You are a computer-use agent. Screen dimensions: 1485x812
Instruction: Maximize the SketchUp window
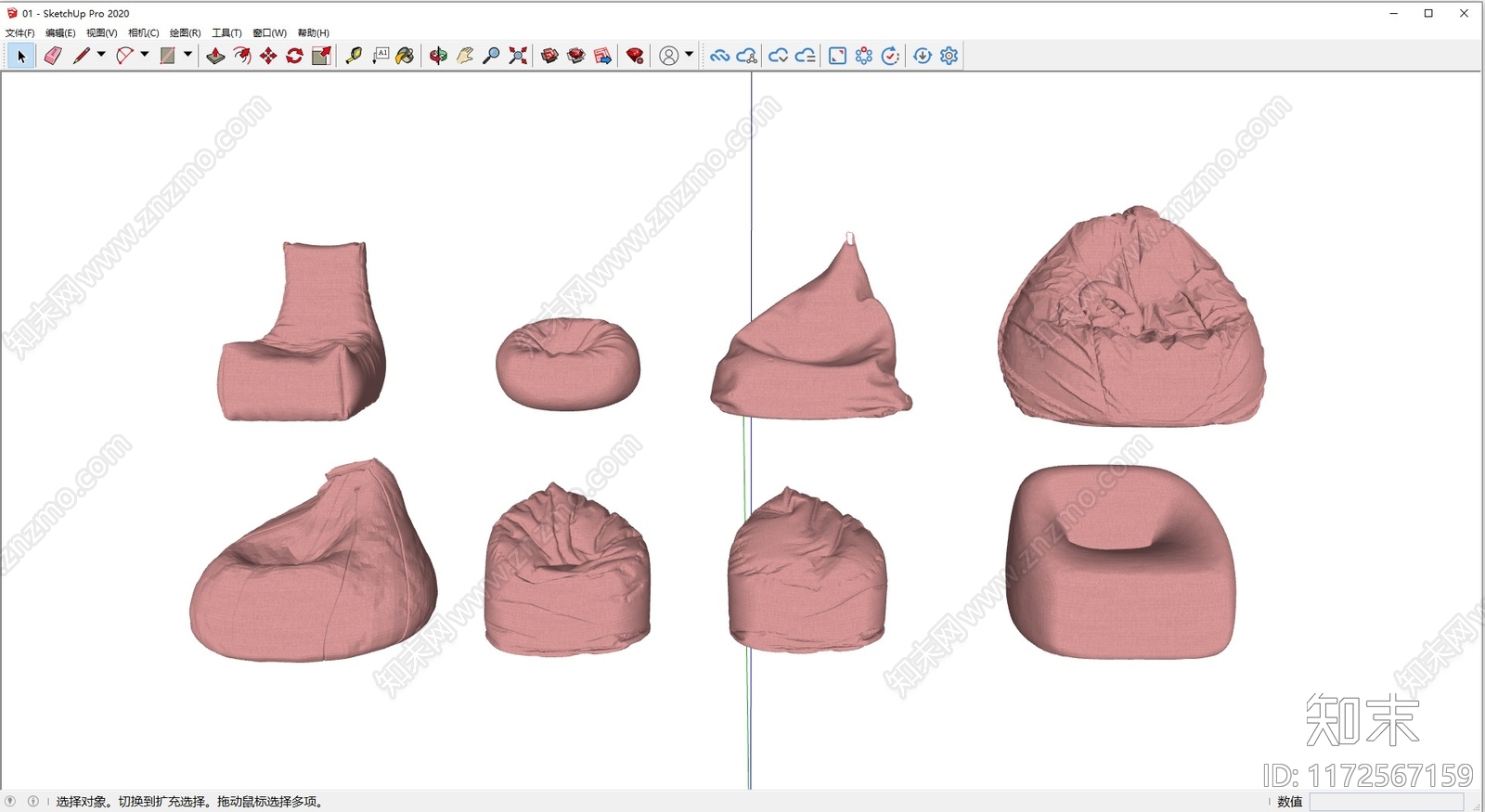click(1428, 13)
